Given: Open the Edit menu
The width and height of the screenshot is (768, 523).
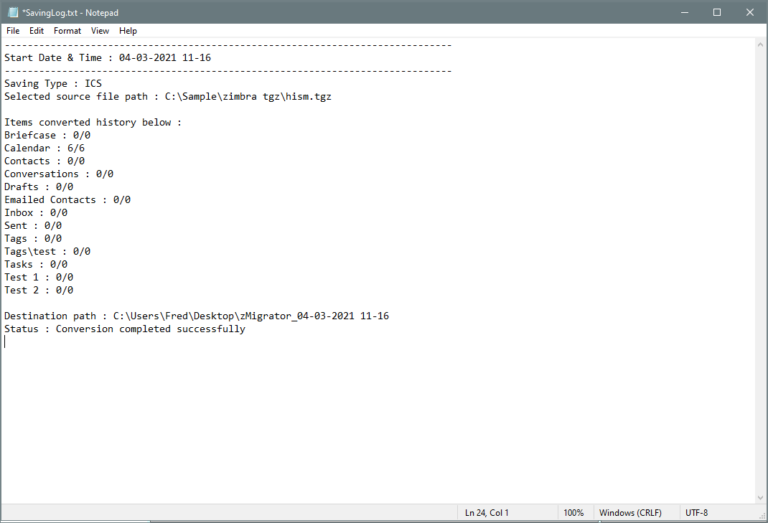Looking at the screenshot, I should click(36, 31).
